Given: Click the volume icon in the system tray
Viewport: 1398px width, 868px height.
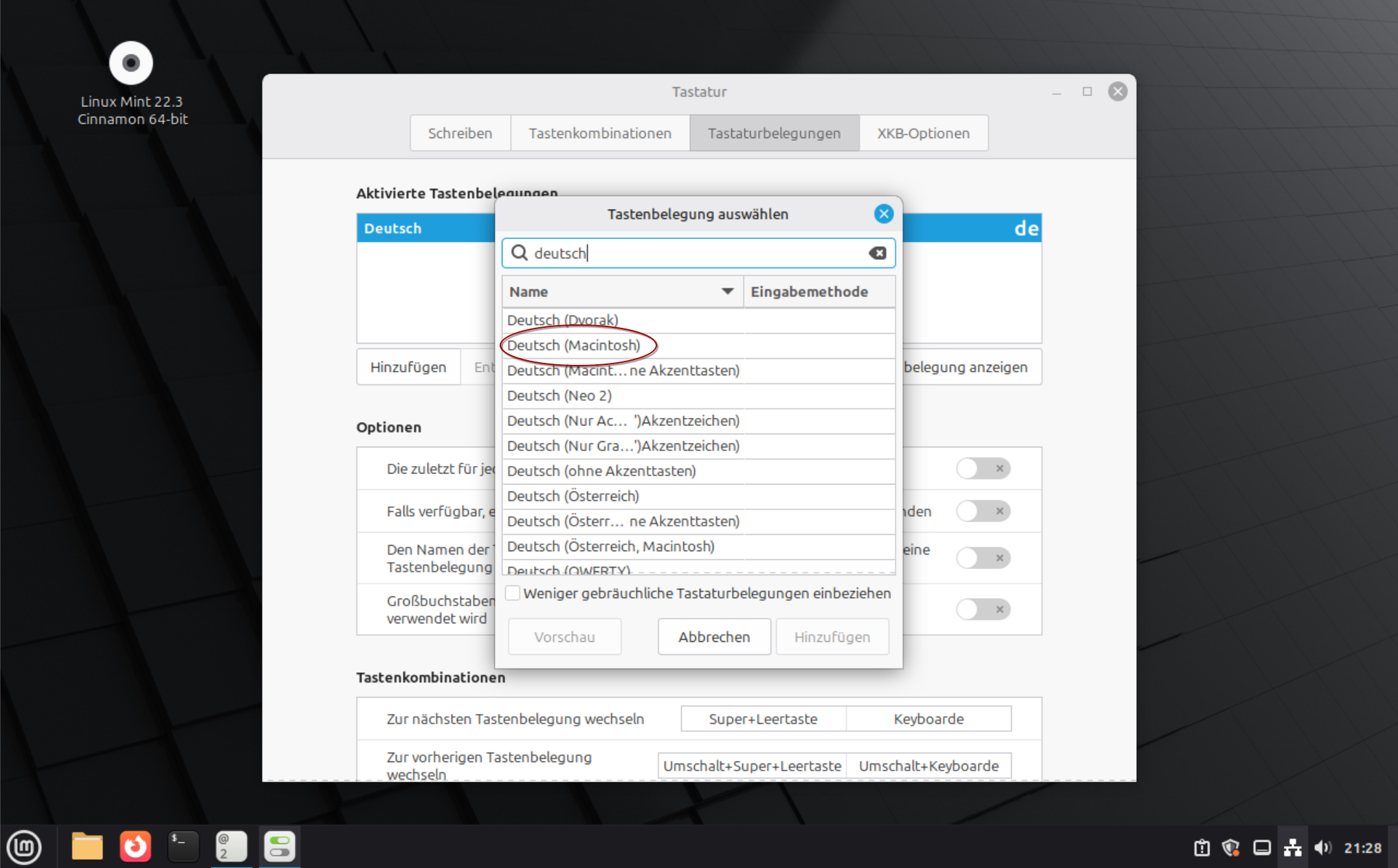Looking at the screenshot, I should [1323, 847].
